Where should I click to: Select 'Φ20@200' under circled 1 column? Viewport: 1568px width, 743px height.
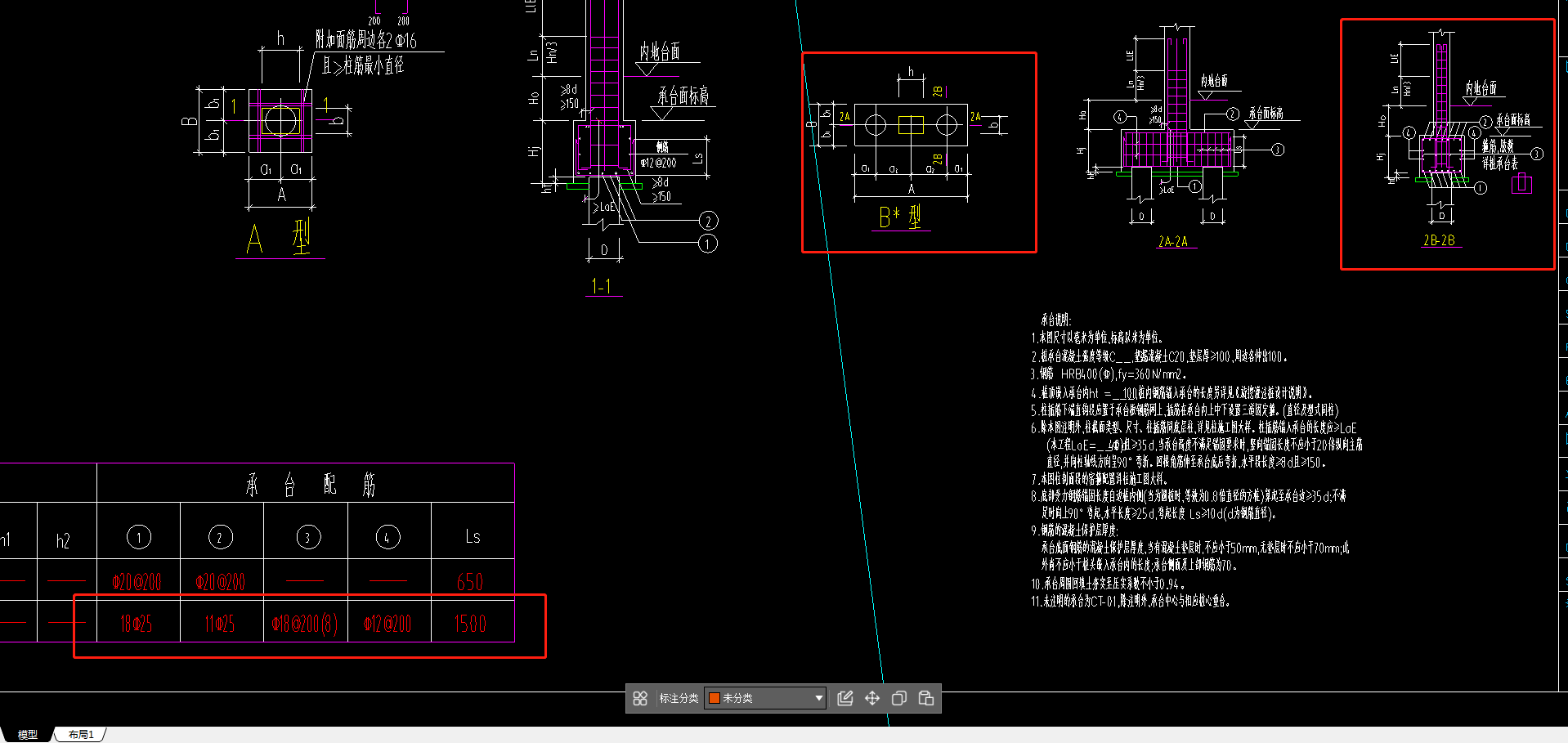click(137, 581)
